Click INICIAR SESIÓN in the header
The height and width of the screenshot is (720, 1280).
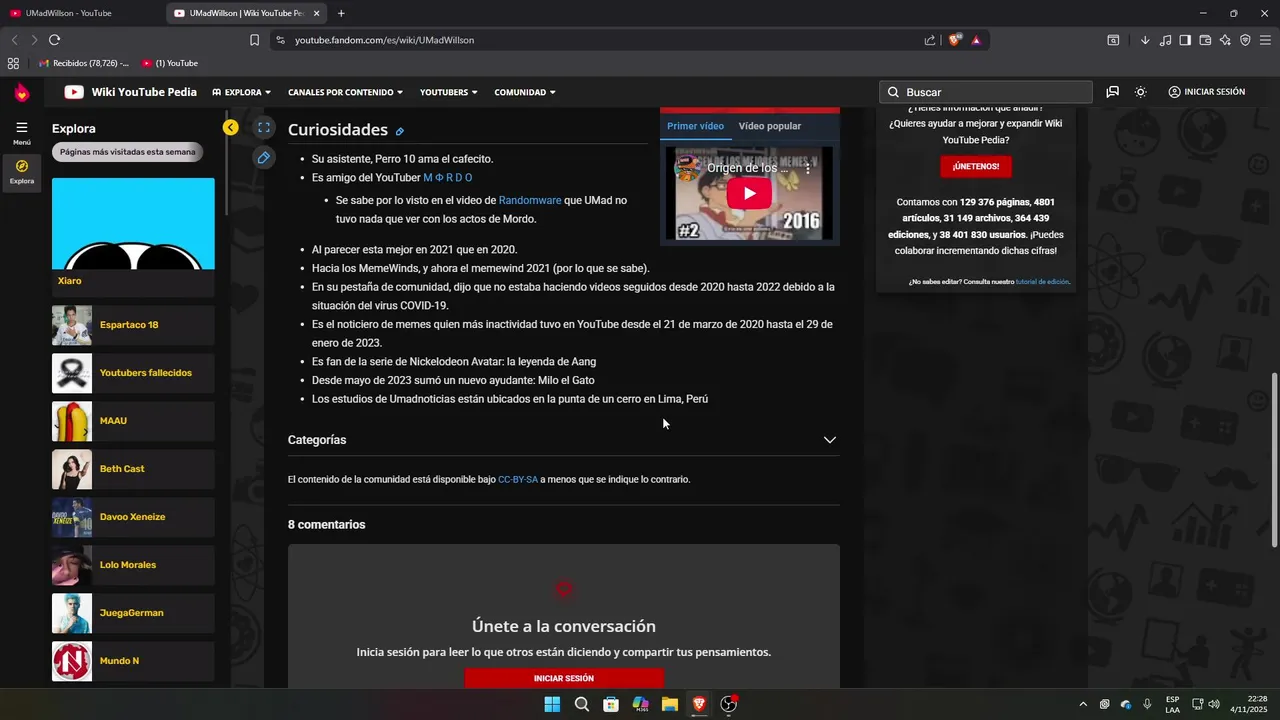pos(1207,92)
